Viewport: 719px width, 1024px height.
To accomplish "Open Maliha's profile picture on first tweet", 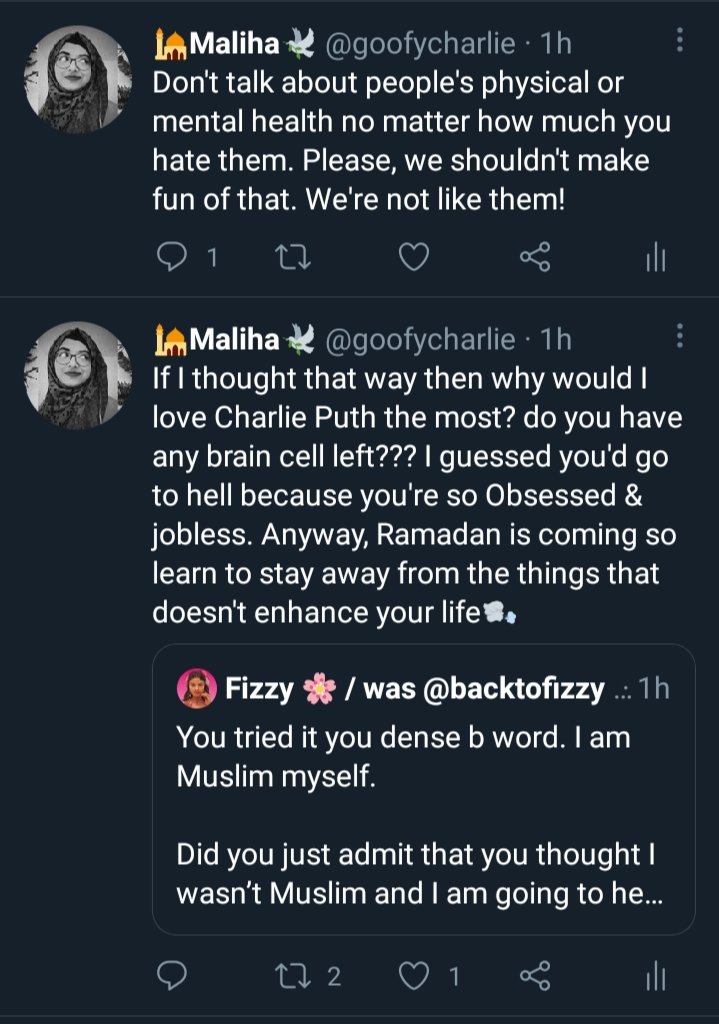I will pos(77,80).
